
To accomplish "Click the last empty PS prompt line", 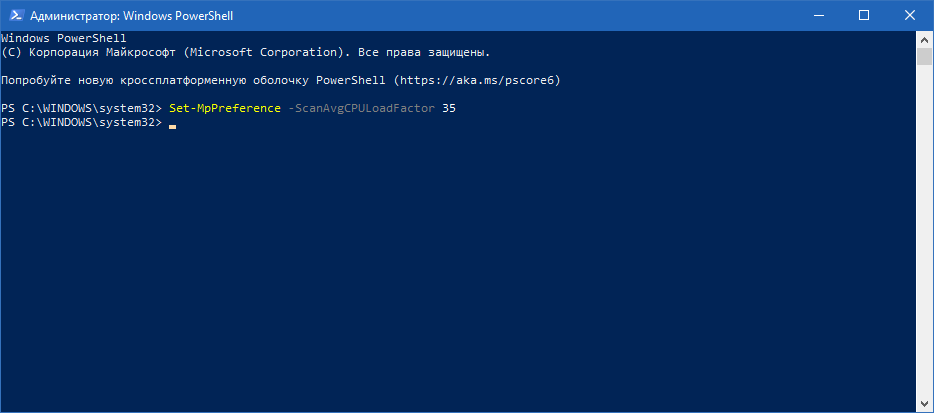I will pos(82,122).
